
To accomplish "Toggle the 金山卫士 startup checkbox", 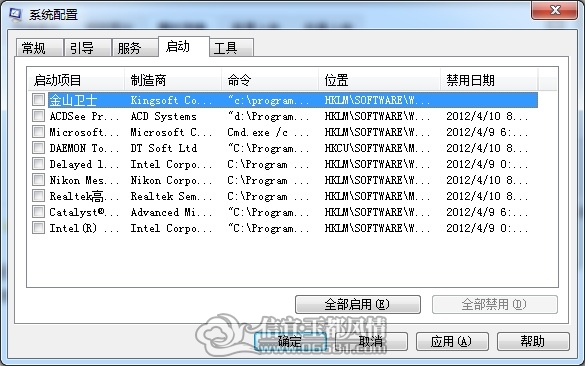I will coord(38,100).
